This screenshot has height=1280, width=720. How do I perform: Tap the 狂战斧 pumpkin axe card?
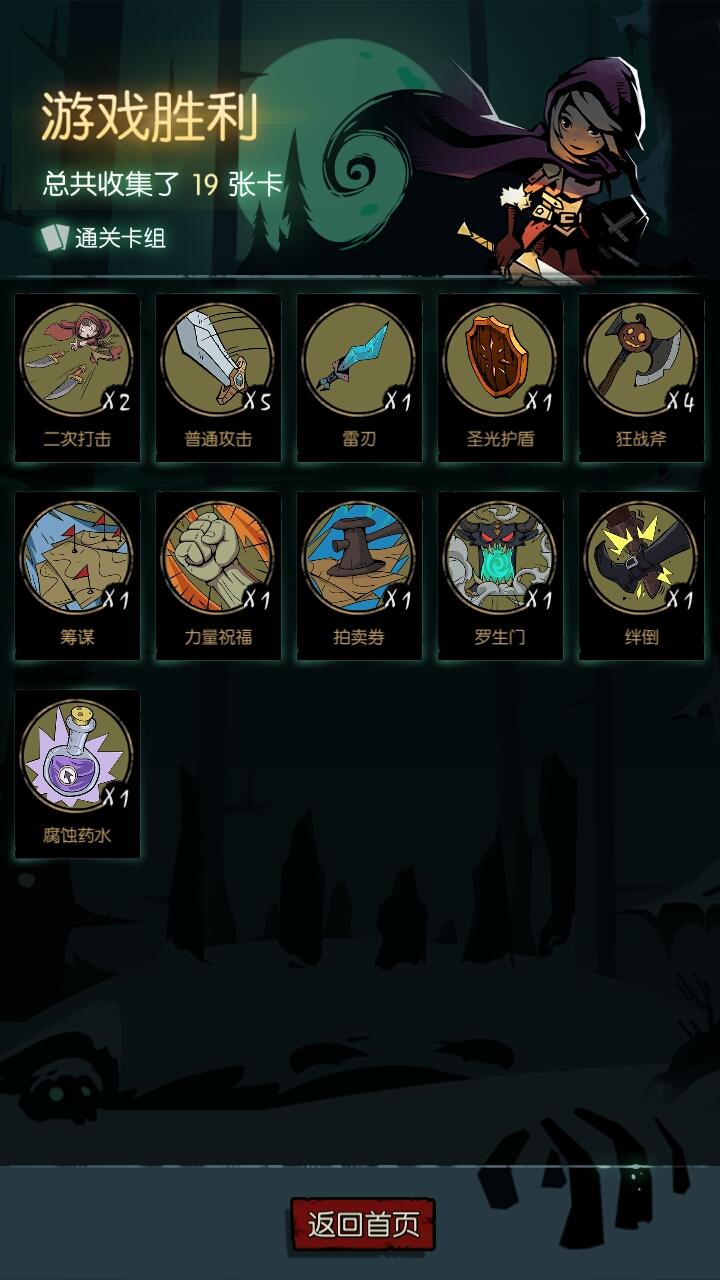click(641, 377)
